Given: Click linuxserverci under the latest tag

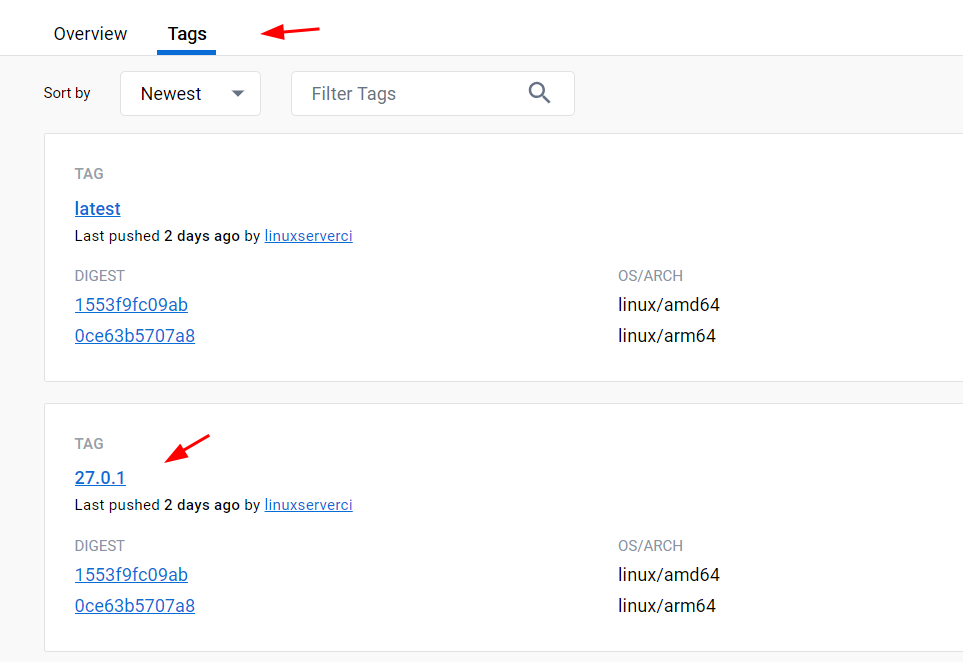Looking at the screenshot, I should 308,236.
